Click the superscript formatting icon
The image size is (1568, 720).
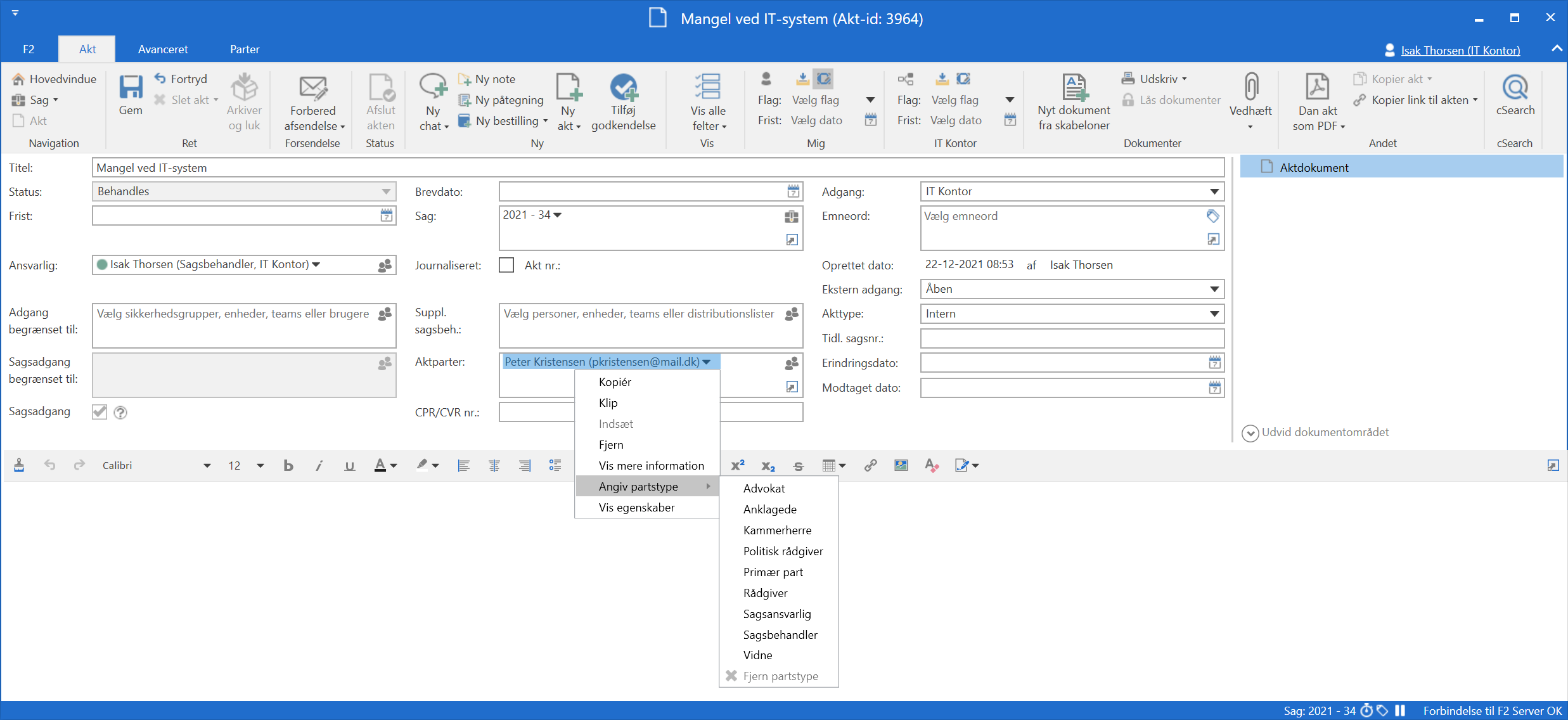(x=738, y=465)
